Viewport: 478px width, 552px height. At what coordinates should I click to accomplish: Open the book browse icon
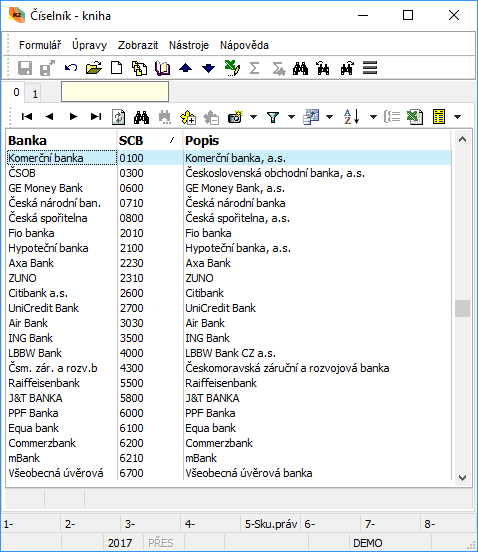tap(162, 68)
